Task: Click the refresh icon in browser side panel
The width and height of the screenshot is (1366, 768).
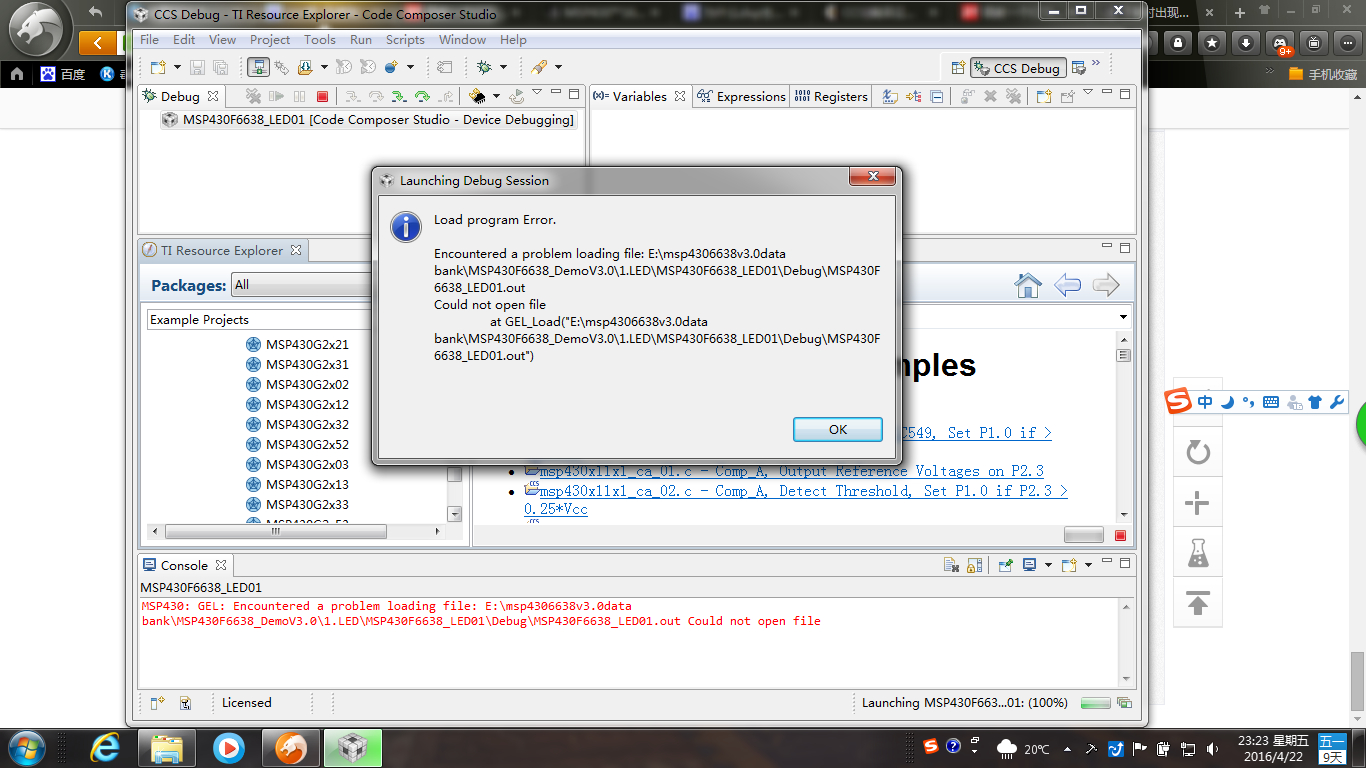Action: pos(1197,453)
